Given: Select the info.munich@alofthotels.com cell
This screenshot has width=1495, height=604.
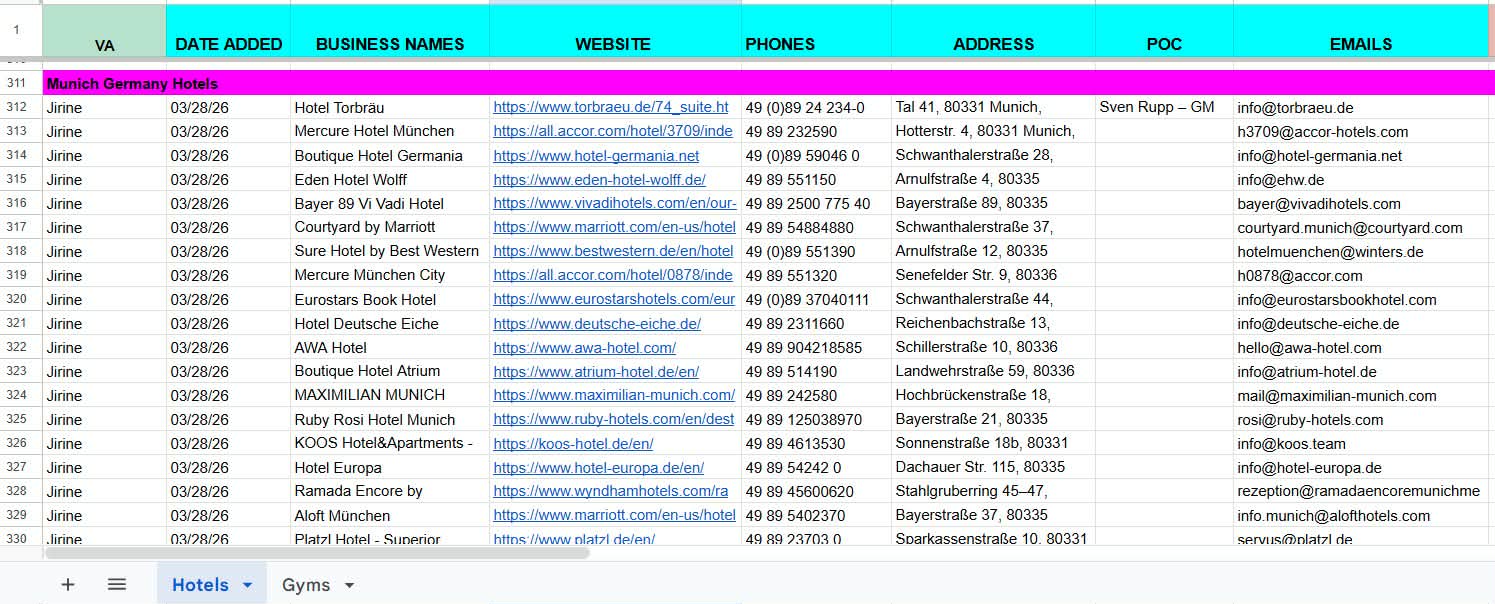Looking at the screenshot, I should click(x=1361, y=515).
